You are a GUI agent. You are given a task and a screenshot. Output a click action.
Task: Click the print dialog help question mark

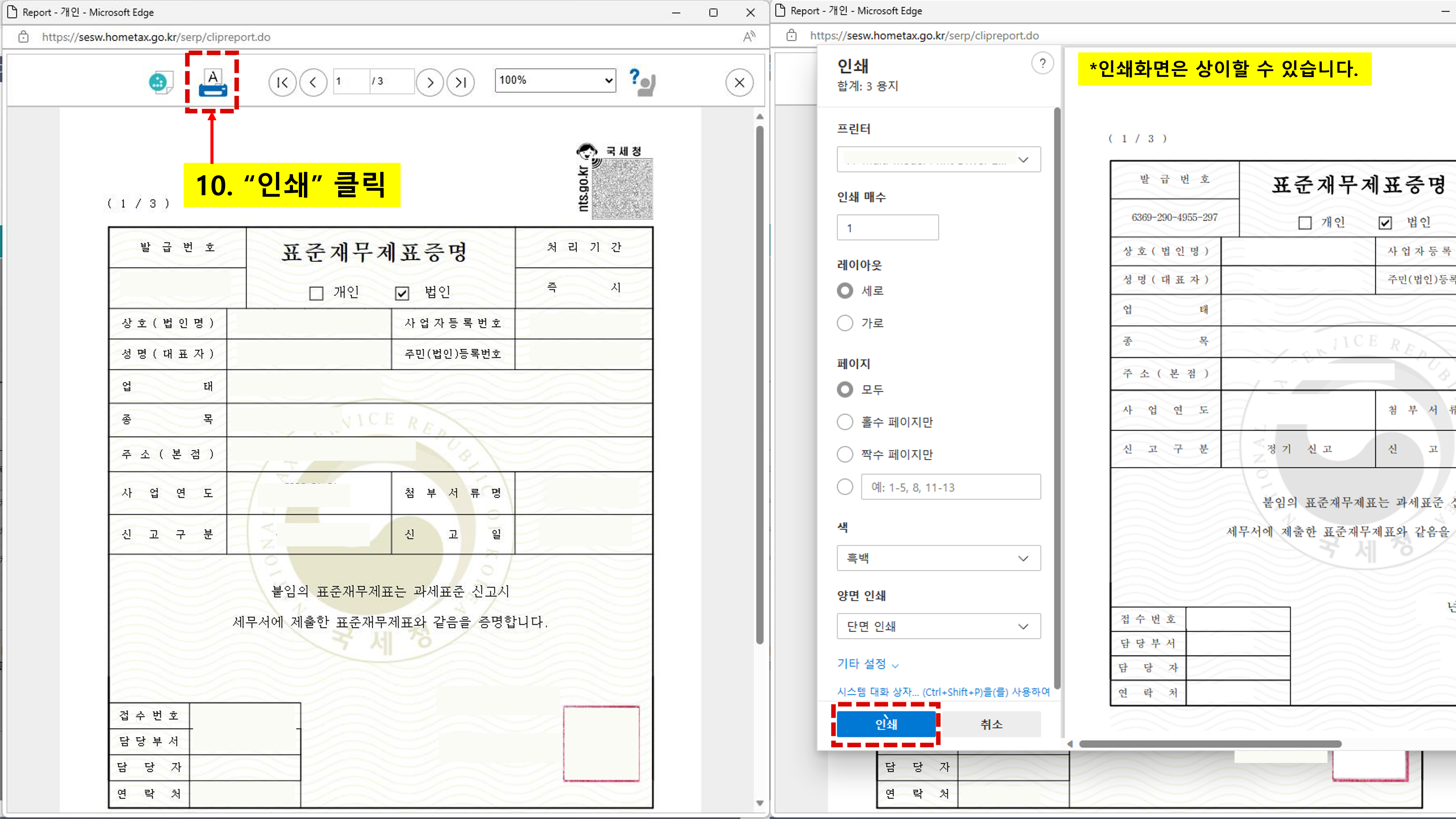pos(1042,63)
